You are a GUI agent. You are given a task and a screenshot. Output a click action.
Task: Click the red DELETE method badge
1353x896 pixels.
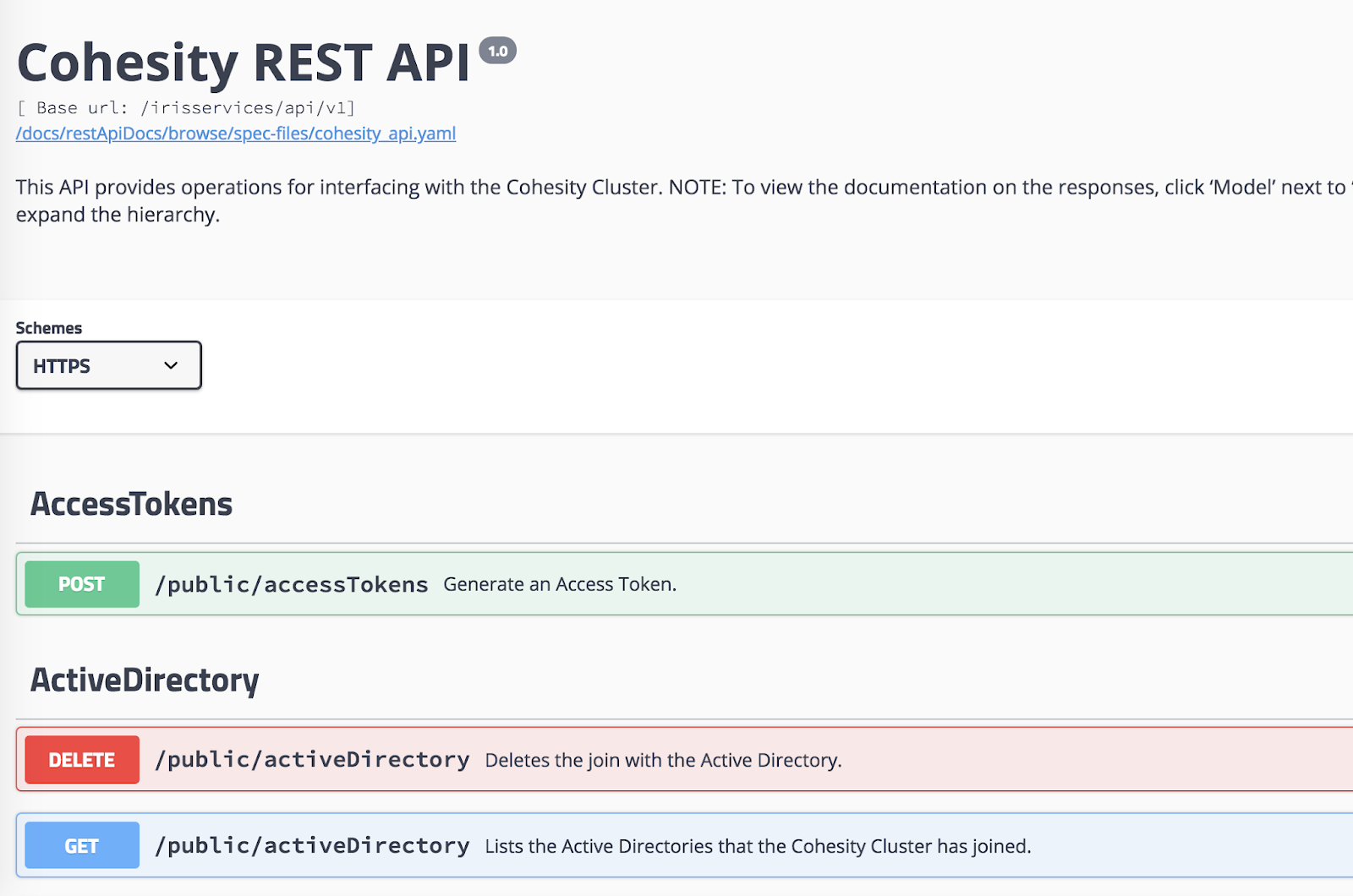pyautogui.click(x=81, y=759)
